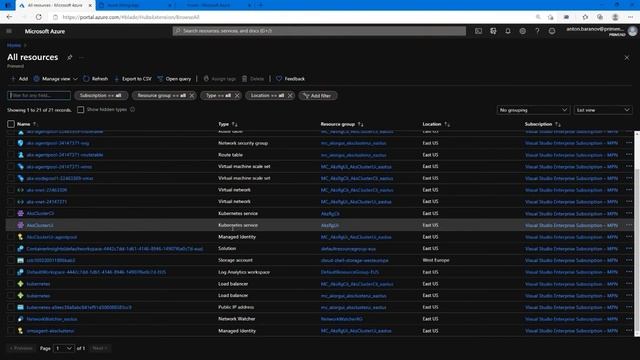The height and width of the screenshot is (360, 640).
Task: Open the Azure portal hamburger menu
Action: [9, 31]
